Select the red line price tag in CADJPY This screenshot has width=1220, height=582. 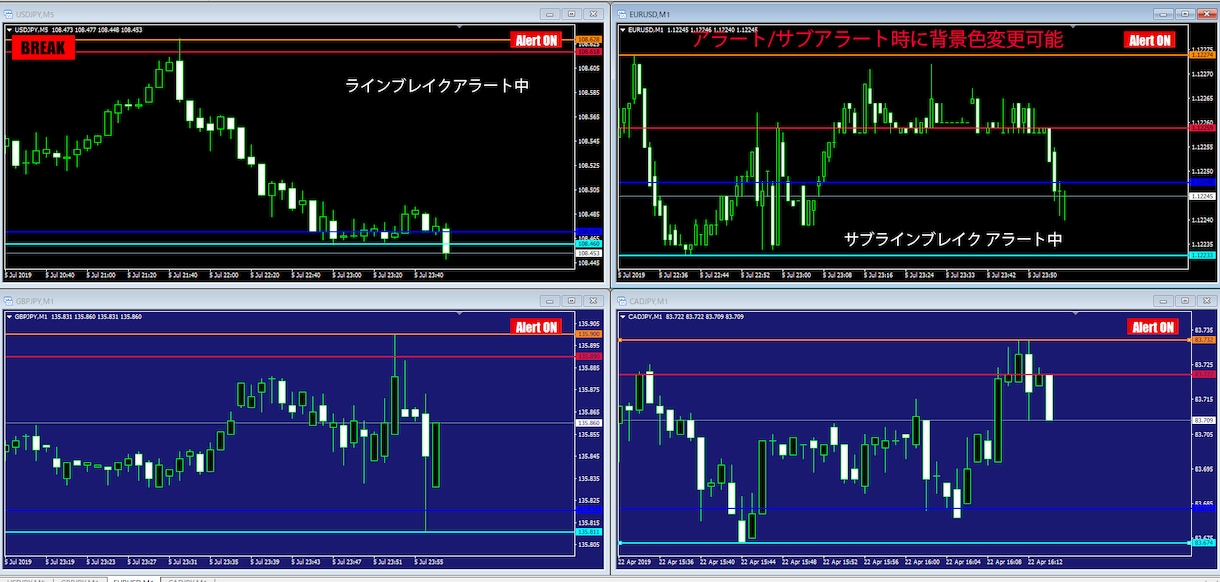point(1203,375)
